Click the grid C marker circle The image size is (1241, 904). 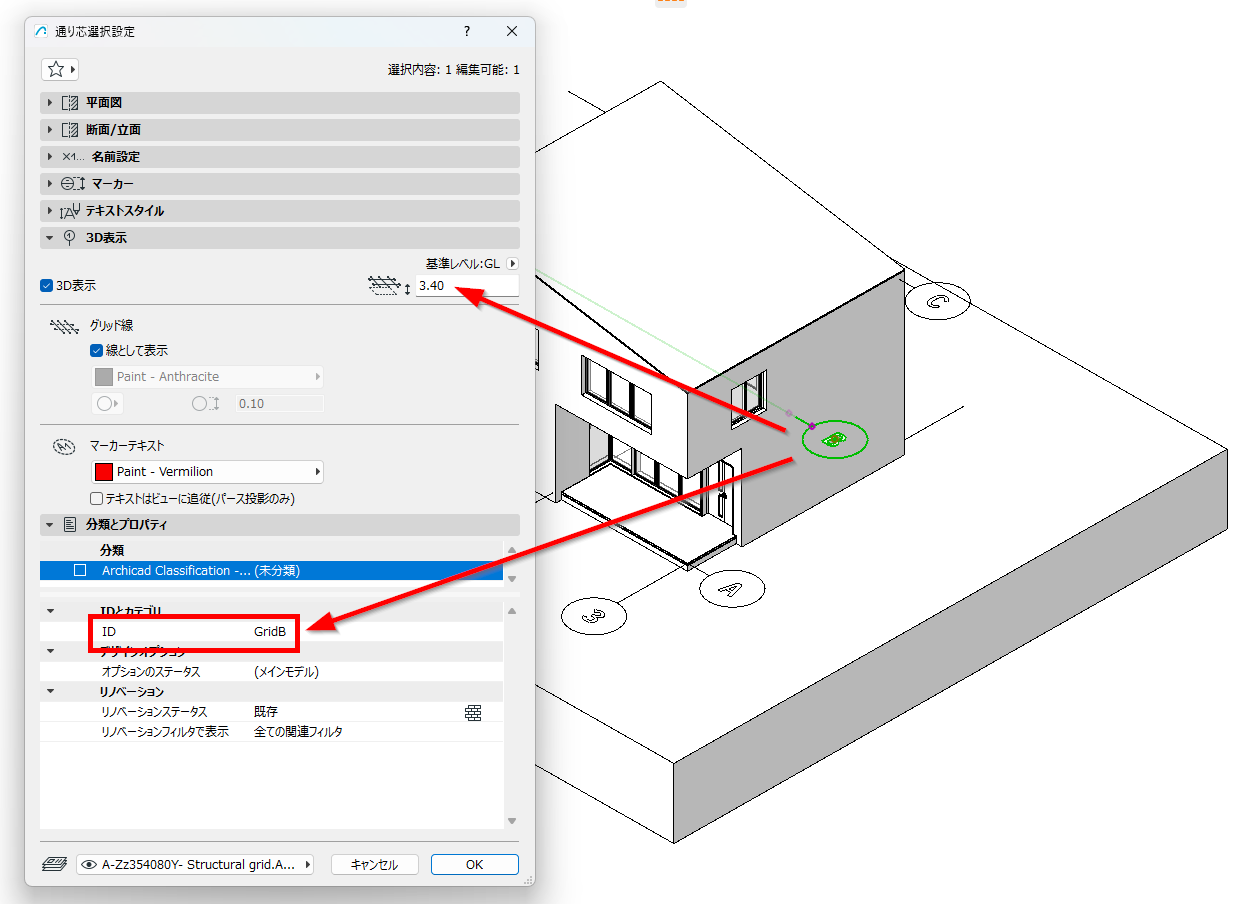(x=937, y=300)
